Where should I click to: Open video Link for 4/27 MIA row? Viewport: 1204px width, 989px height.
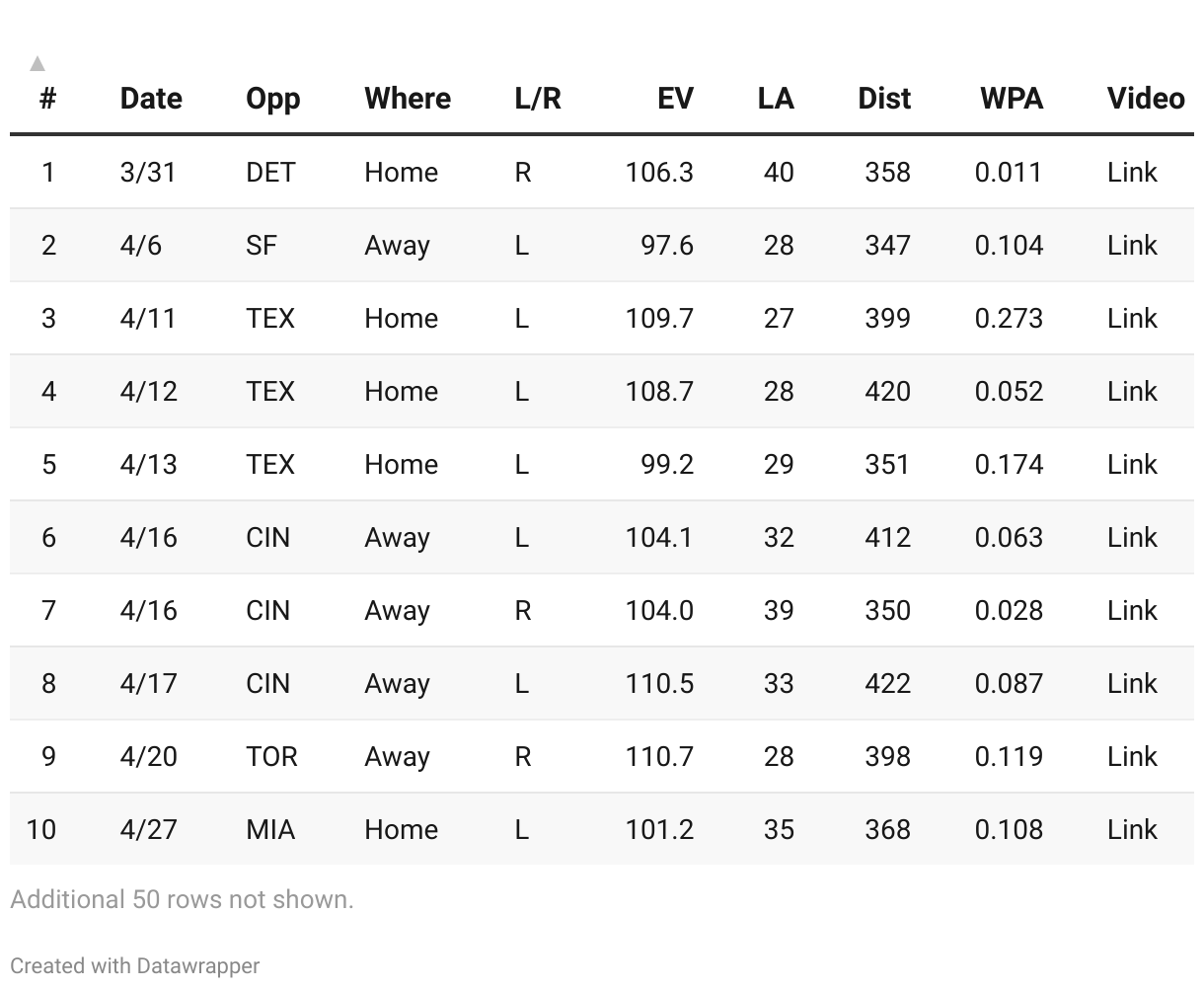(1132, 830)
